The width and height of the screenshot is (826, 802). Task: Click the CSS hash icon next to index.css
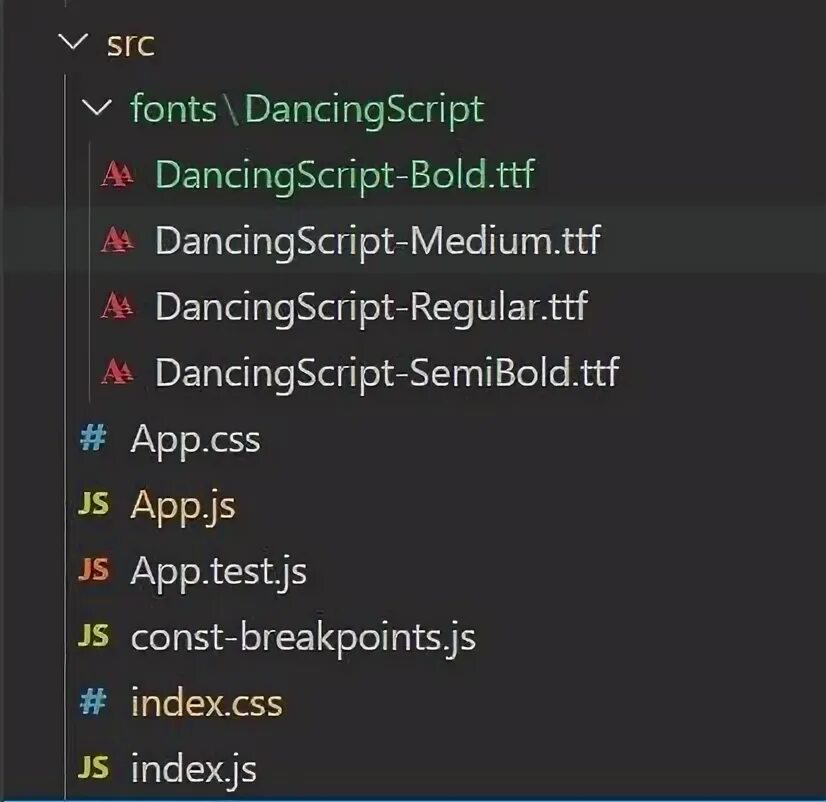93,702
